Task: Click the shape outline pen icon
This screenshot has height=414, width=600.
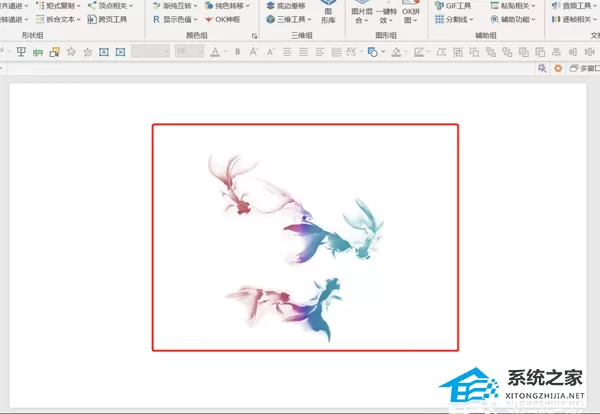Action: coord(419,52)
